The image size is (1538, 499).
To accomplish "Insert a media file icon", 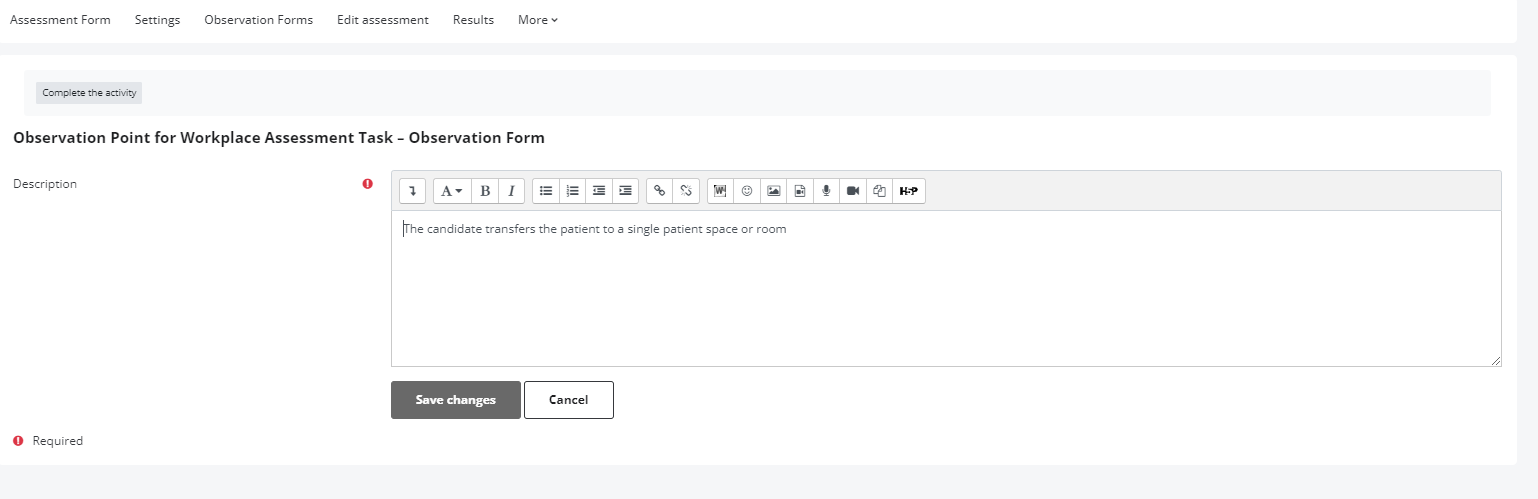I will tap(800, 191).
